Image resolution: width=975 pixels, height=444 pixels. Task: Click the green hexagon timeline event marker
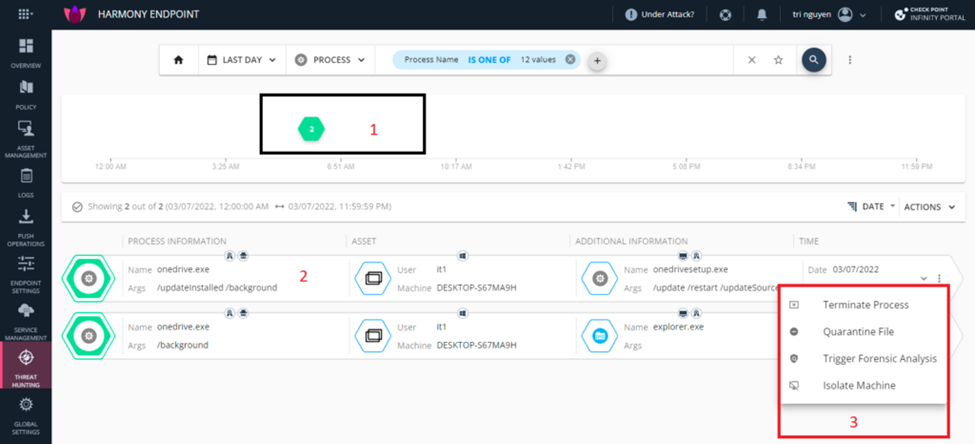[x=312, y=129]
